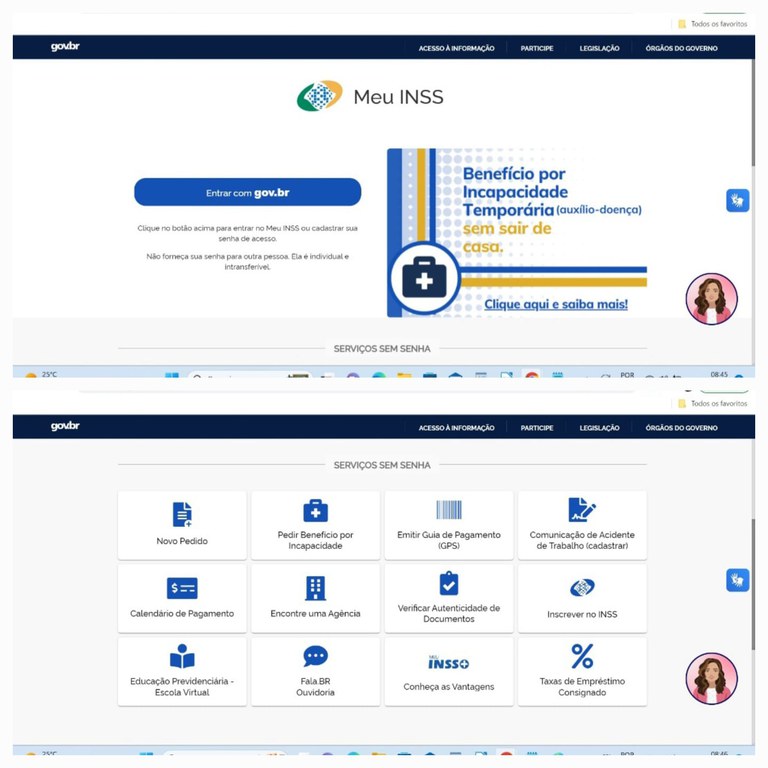Select the Conheça as Vantagens tile

(x=448, y=671)
